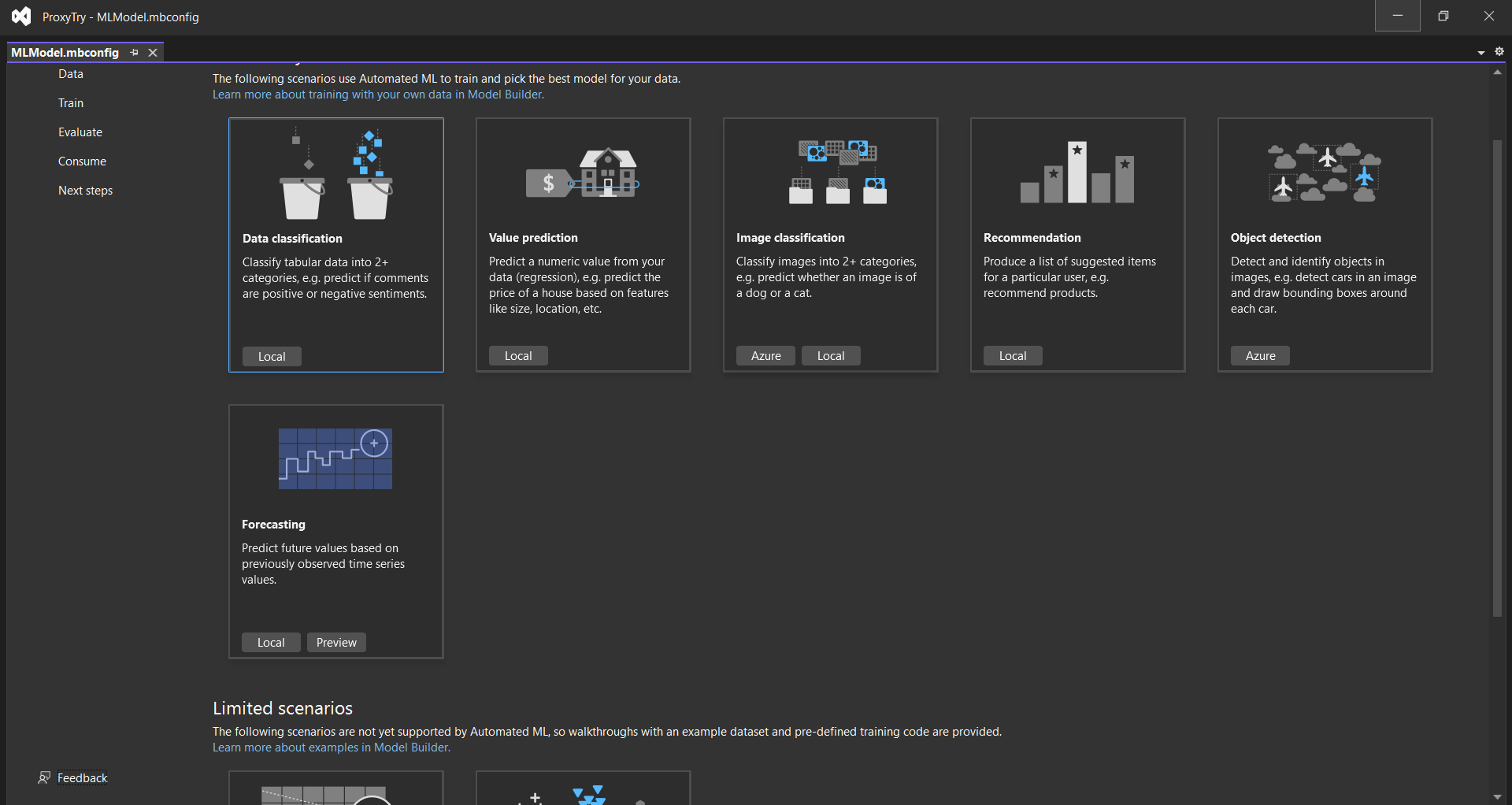This screenshot has height=805, width=1512.
Task: Click Local under Data classification
Action: pos(271,356)
